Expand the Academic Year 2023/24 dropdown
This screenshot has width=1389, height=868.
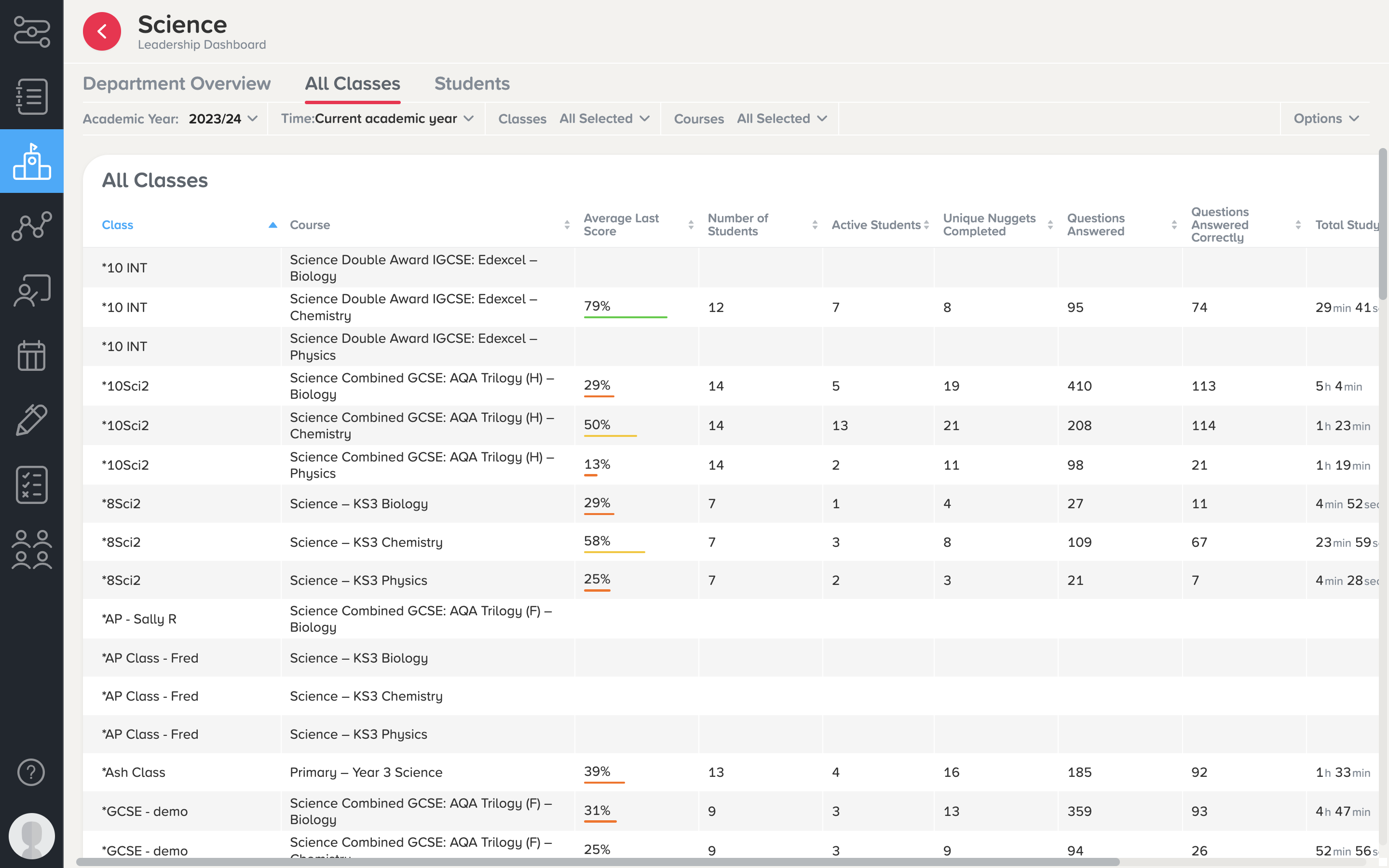pos(223,119)
